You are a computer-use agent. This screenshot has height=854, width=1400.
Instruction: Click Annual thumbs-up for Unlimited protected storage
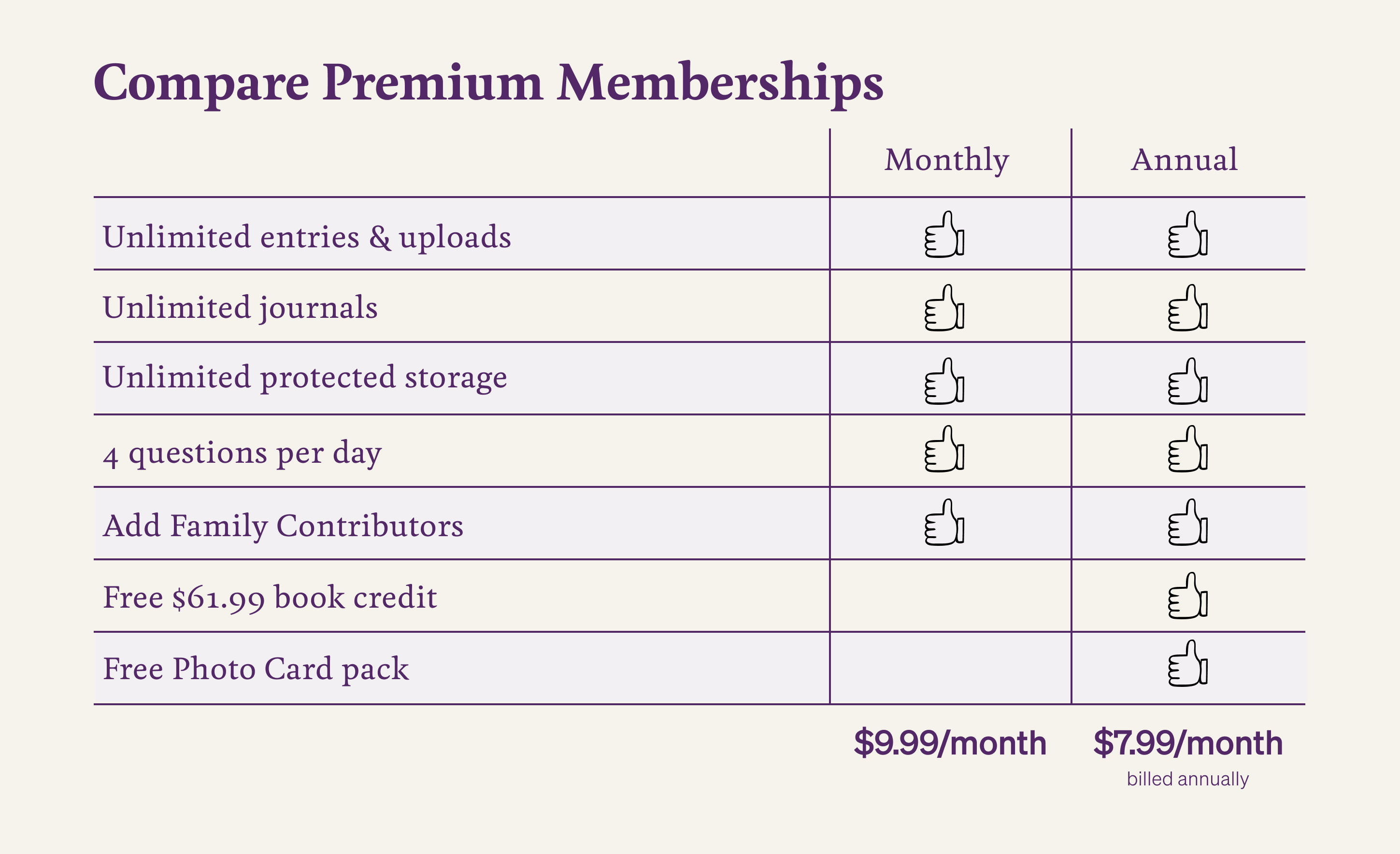1187,381
